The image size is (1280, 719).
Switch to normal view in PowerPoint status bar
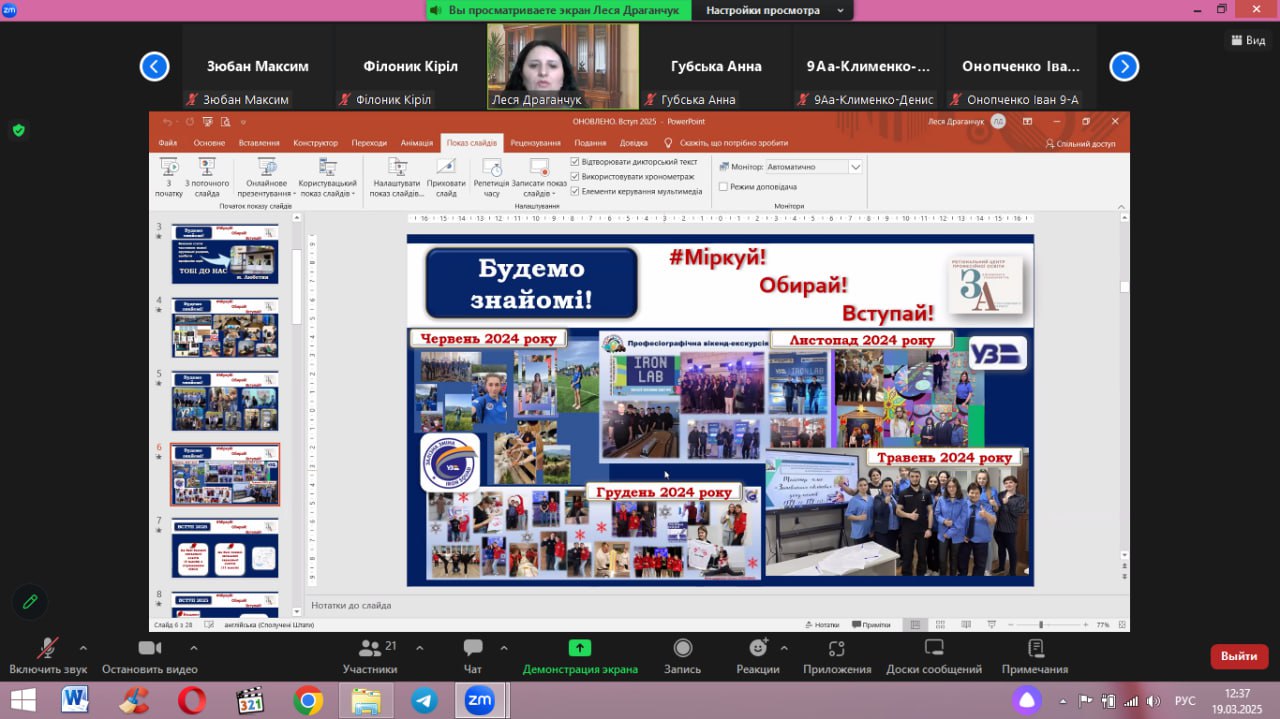[914, 624]
